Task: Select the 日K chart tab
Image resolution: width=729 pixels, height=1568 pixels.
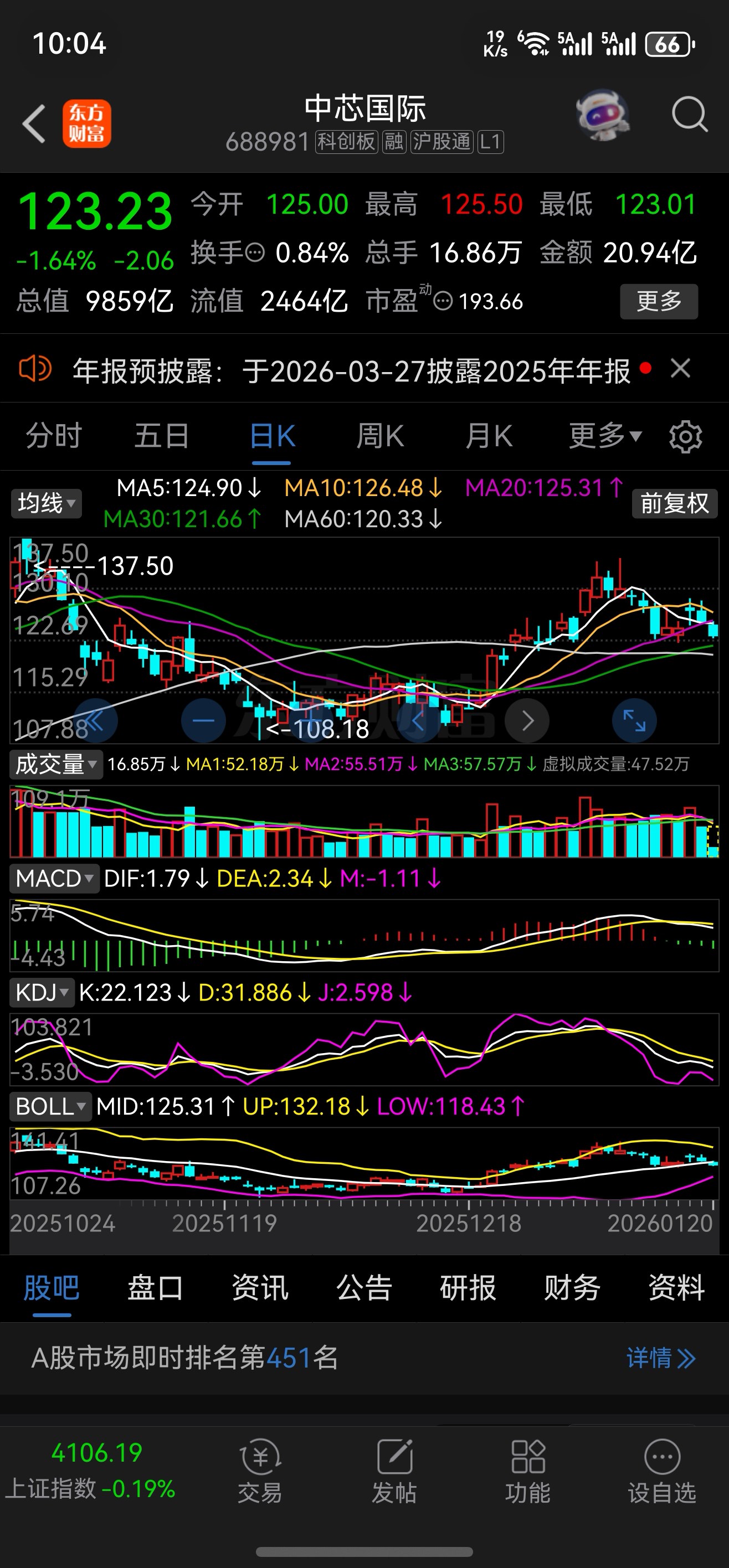Action: pyautogui.click(x=272, y=436)
